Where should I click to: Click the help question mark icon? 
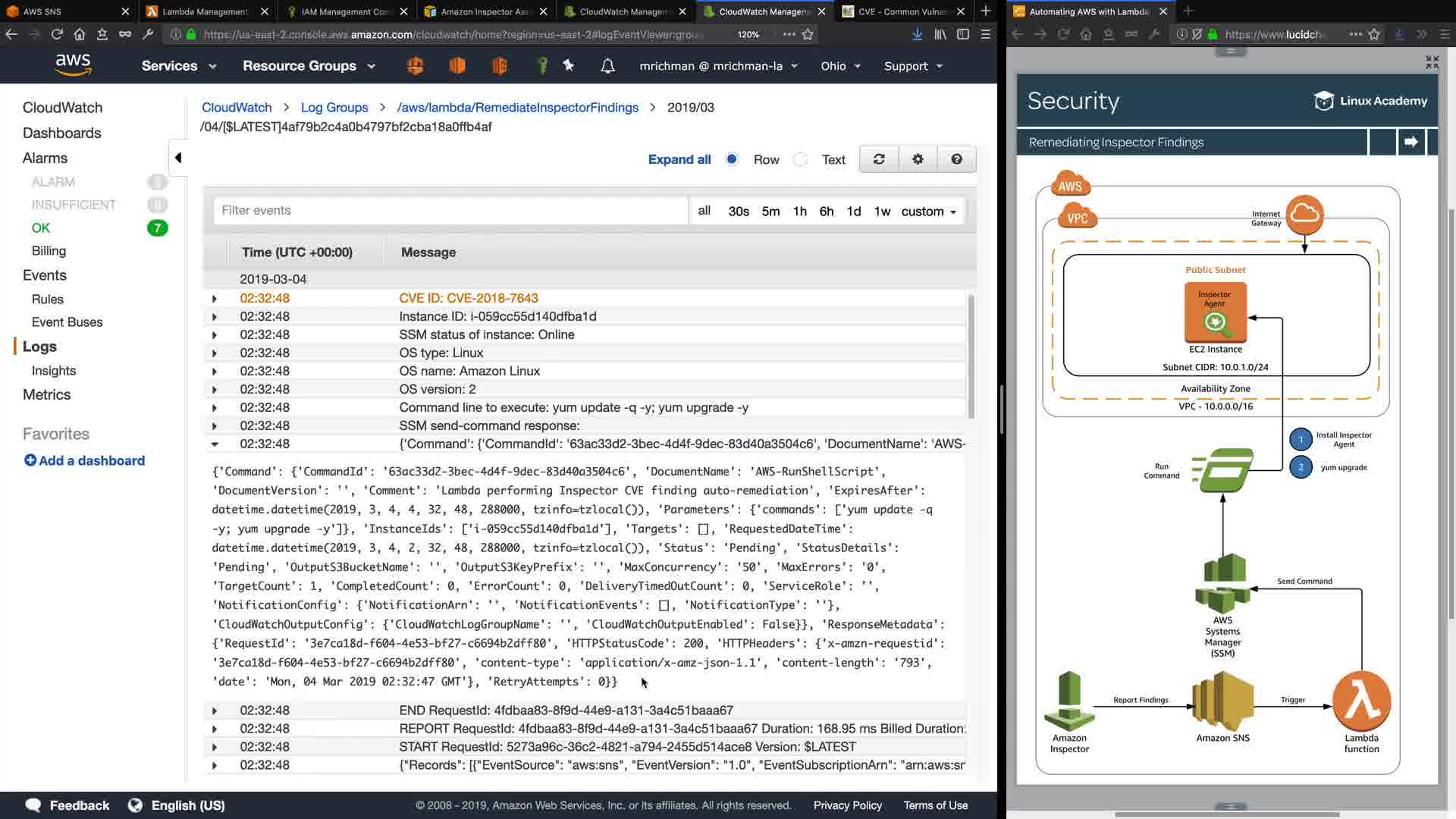(x=956, y=159)
